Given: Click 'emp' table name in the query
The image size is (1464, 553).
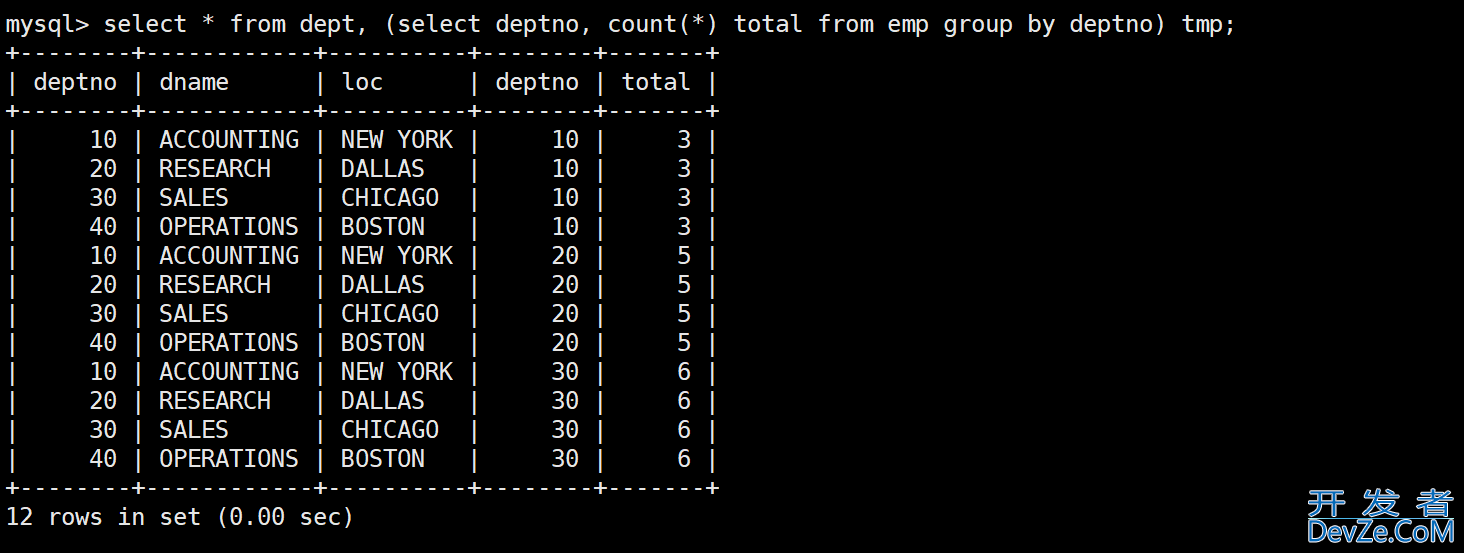Looking at the screenshot, I should pyautogui.click(x=907, y=26).
